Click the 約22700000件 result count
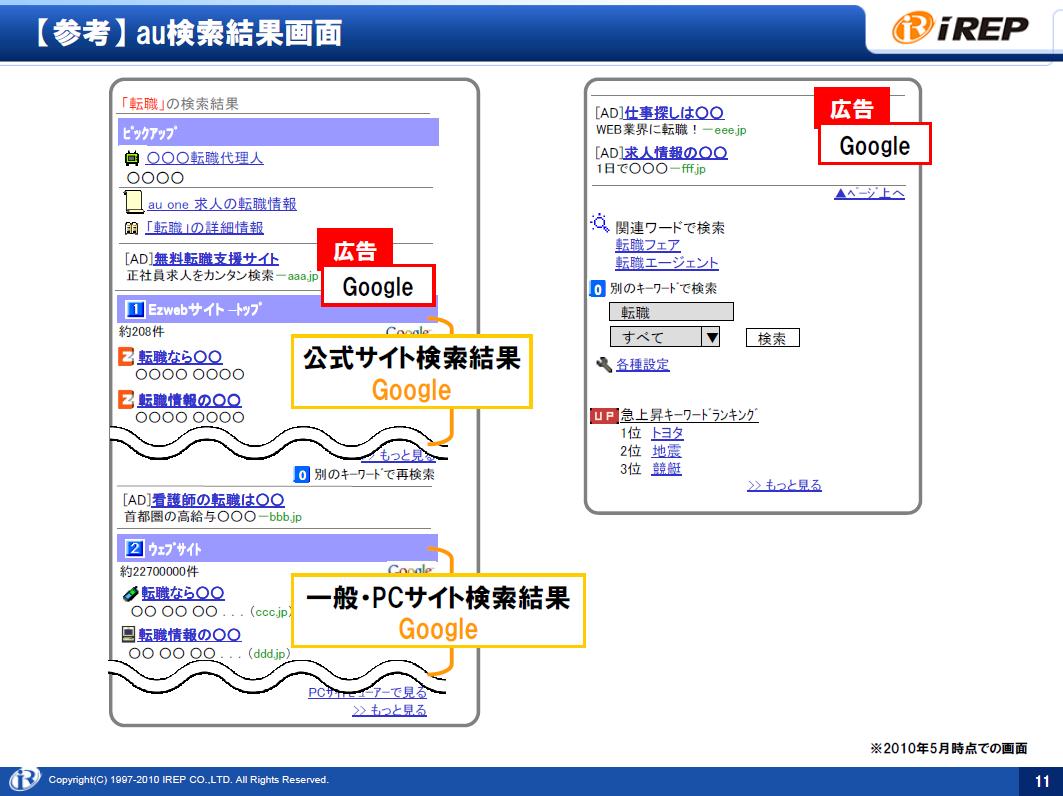 point(159,572)
